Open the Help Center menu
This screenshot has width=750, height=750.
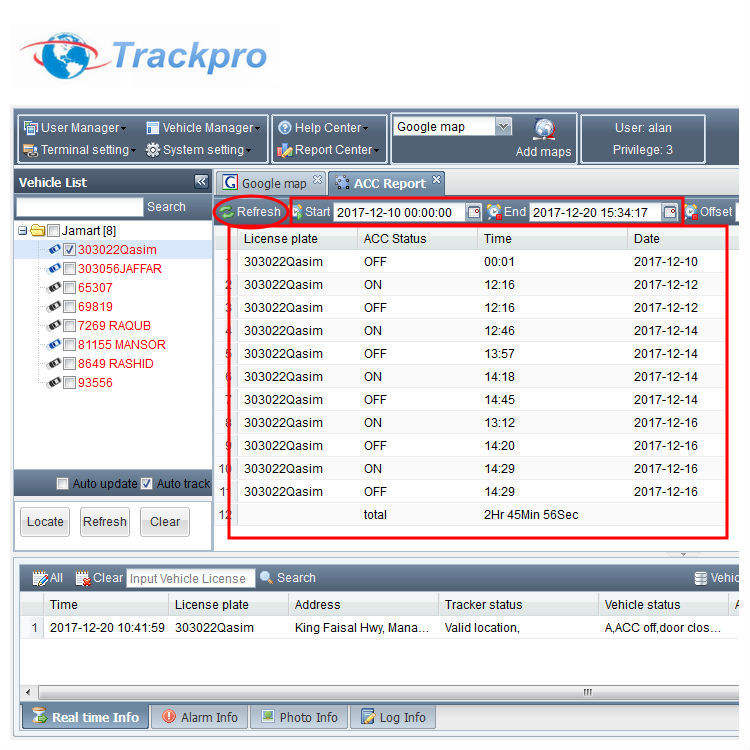[x=323, y=128]
